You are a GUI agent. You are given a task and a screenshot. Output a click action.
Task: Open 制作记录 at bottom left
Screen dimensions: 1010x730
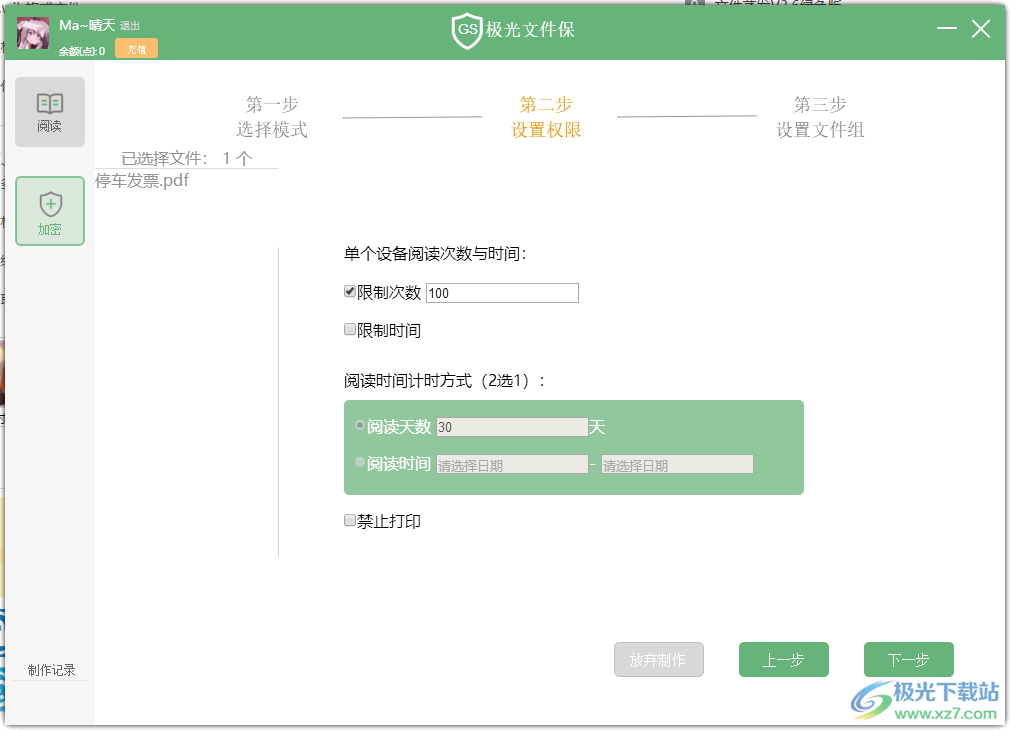[x=51, y=670]
